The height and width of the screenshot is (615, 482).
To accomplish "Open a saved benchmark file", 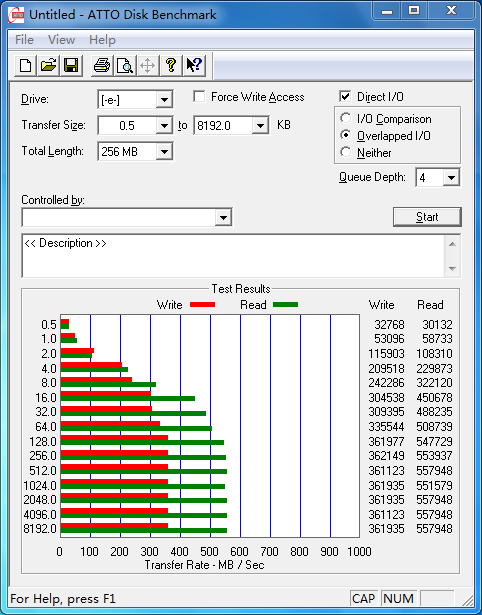I will click(48, 65).
